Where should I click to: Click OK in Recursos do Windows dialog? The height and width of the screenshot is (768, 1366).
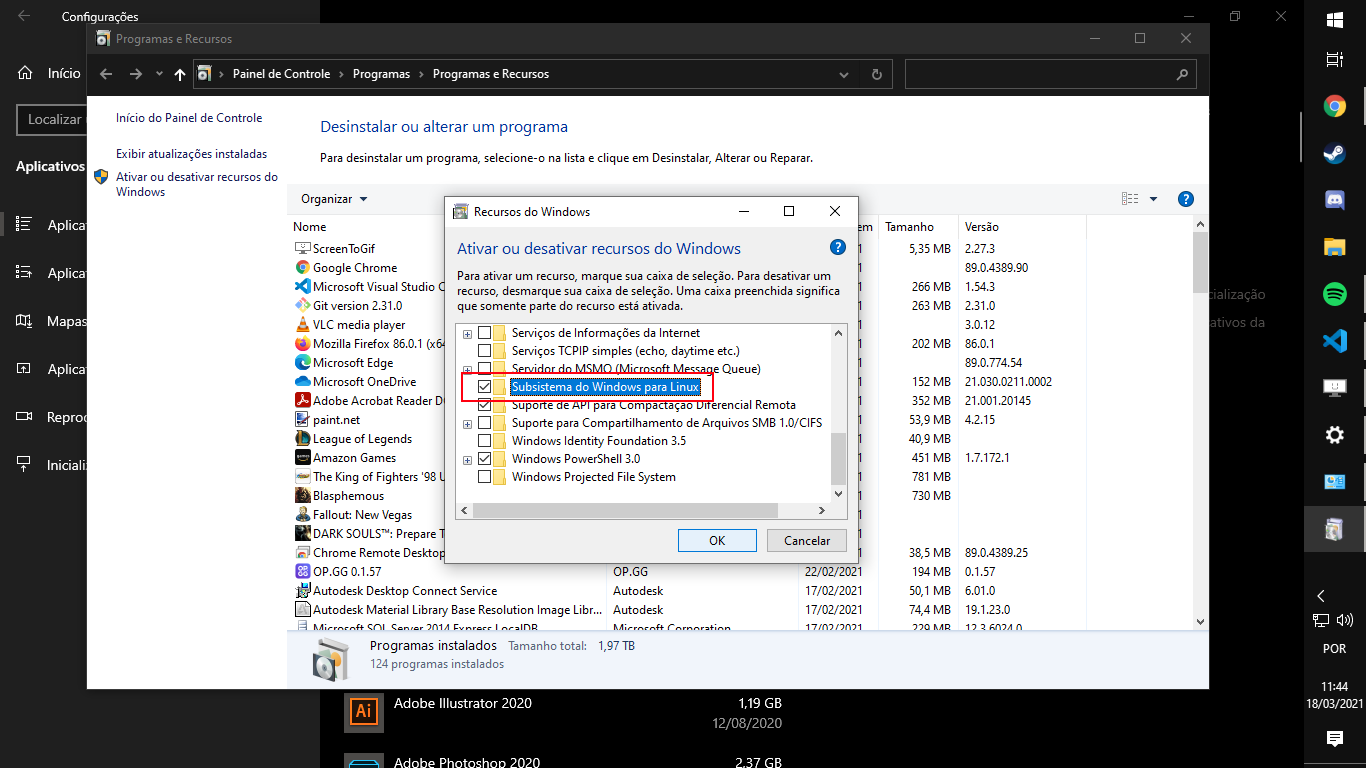[x=717, y=540]
